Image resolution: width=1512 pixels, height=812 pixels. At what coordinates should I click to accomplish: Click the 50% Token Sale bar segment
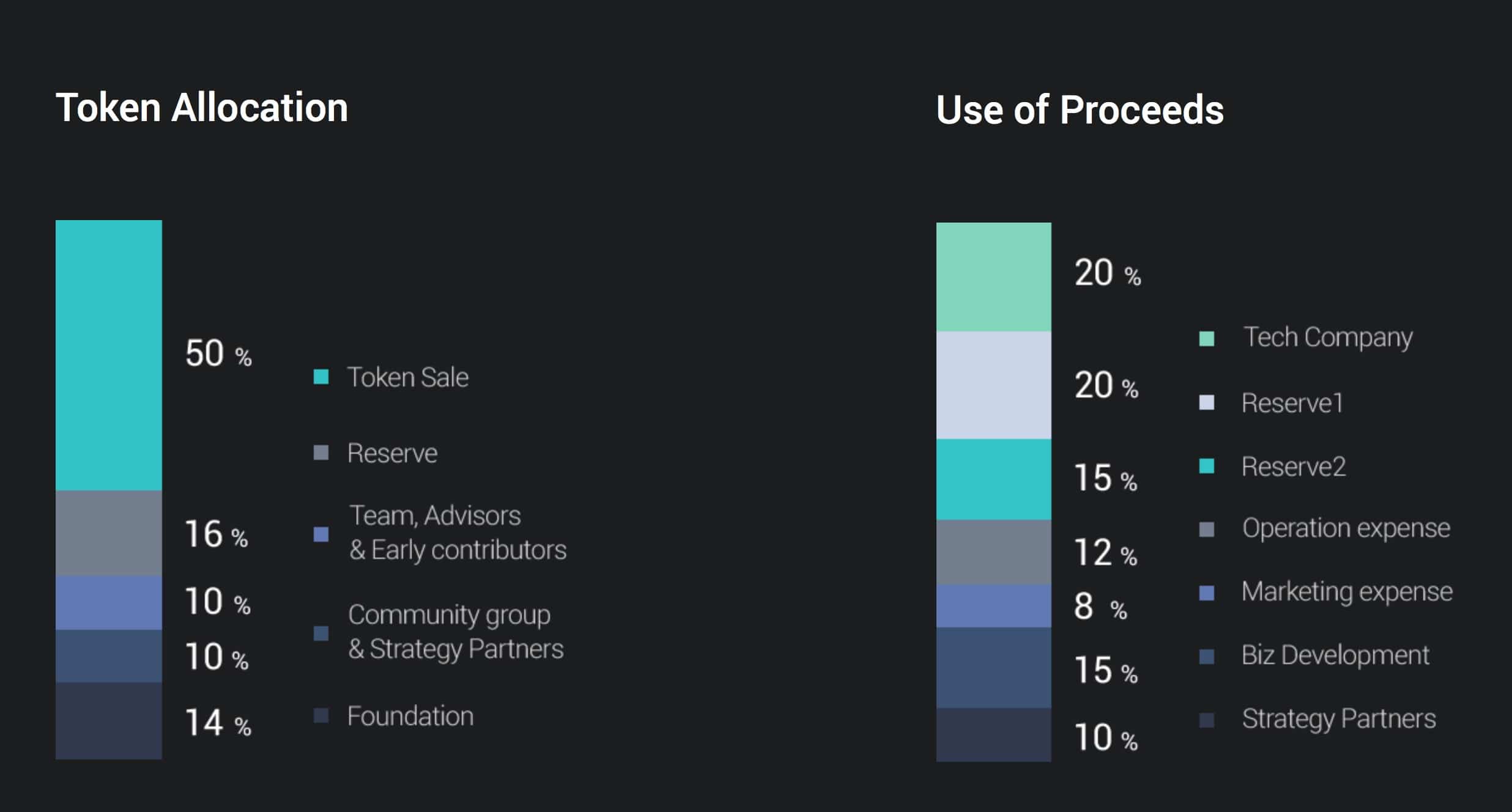pos(109,355)
